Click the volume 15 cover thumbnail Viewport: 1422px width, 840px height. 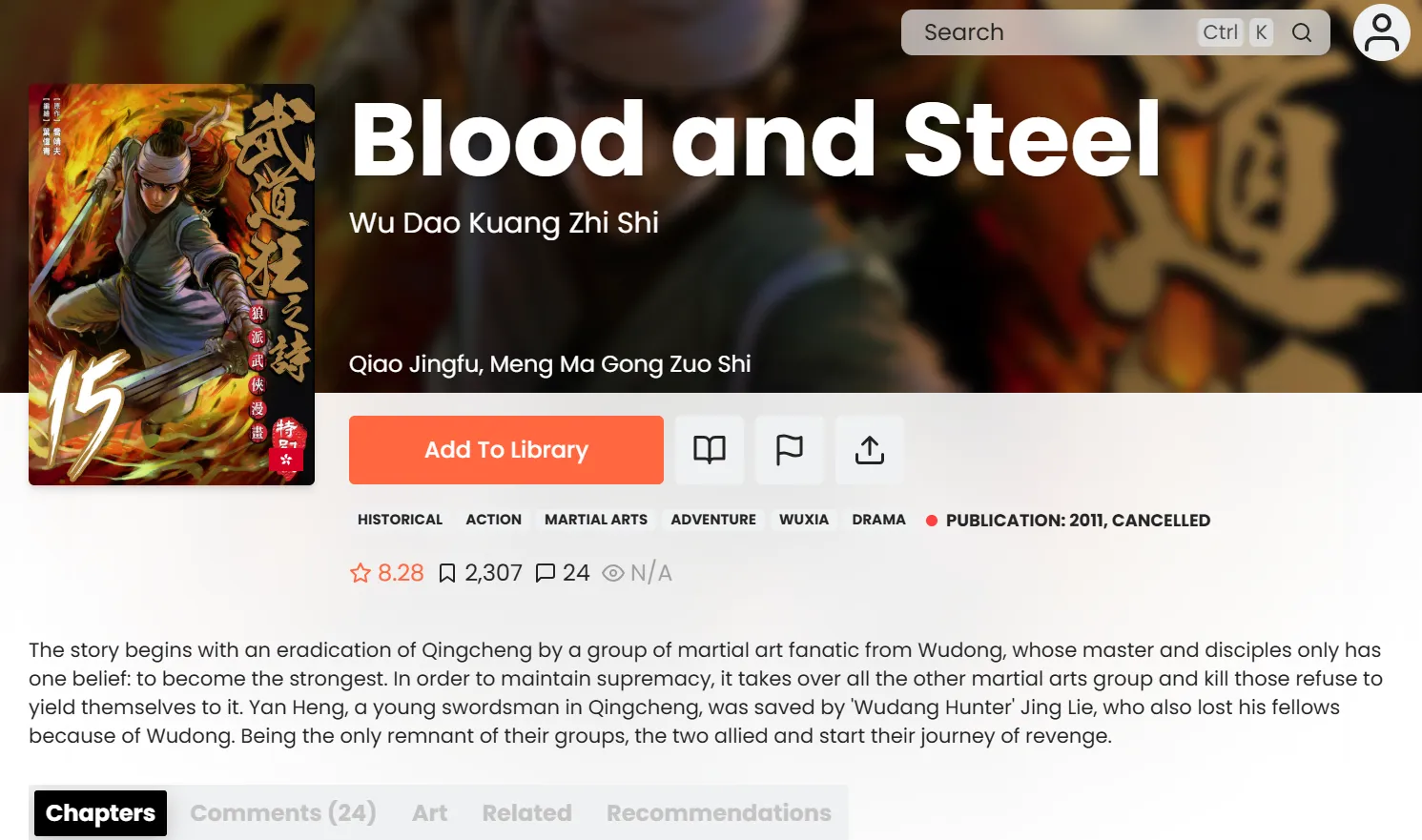(x=172, y=284)
